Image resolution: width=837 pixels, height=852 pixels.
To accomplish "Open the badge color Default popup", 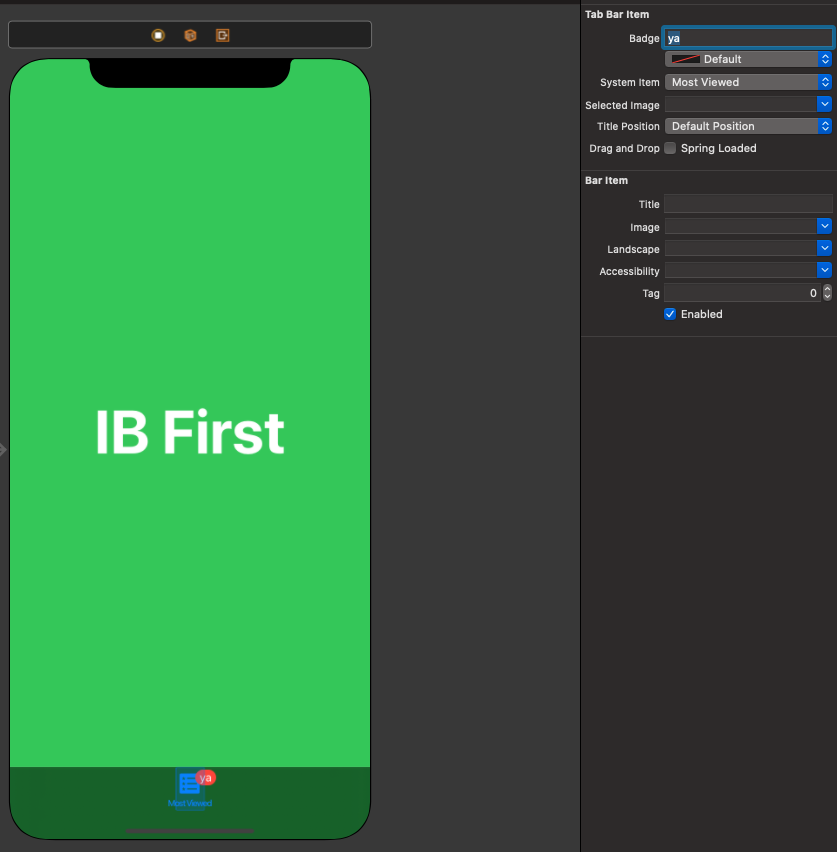I will [748, 59].
